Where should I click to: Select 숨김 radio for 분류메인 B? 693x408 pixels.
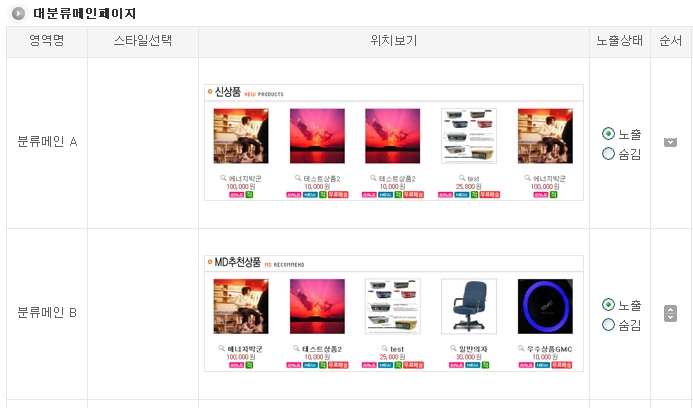(x=608, y=324)
